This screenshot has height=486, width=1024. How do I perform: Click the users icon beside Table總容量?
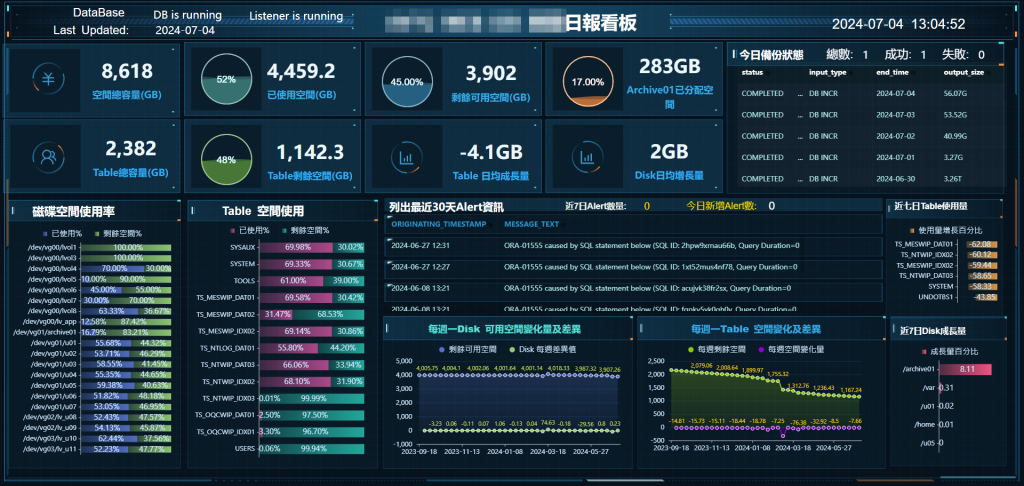48,157
